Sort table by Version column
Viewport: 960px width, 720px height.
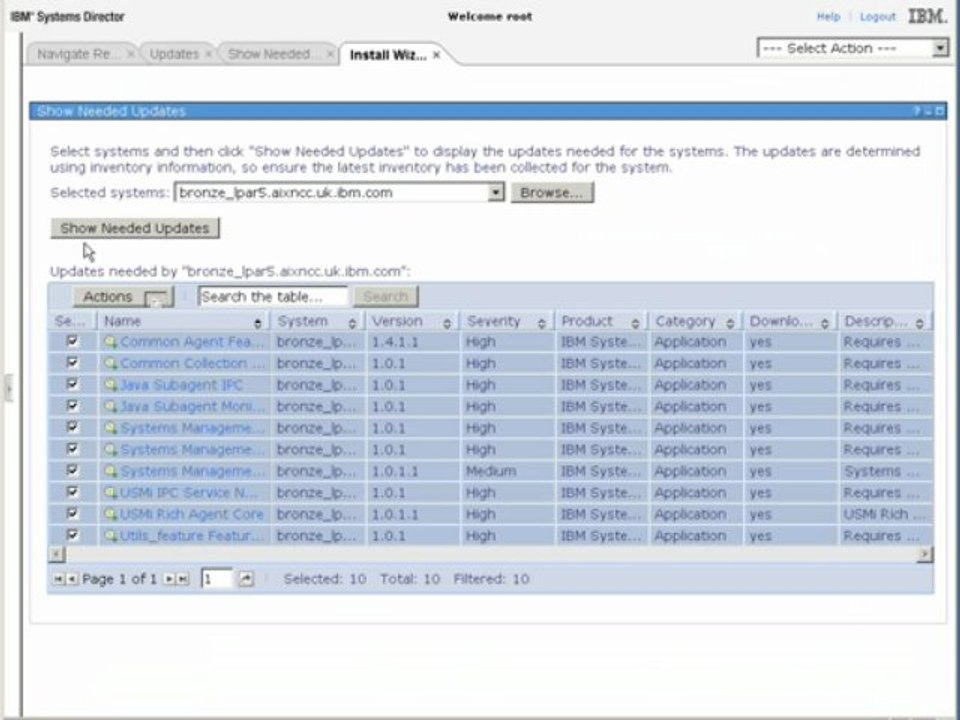tap(447, 323)
